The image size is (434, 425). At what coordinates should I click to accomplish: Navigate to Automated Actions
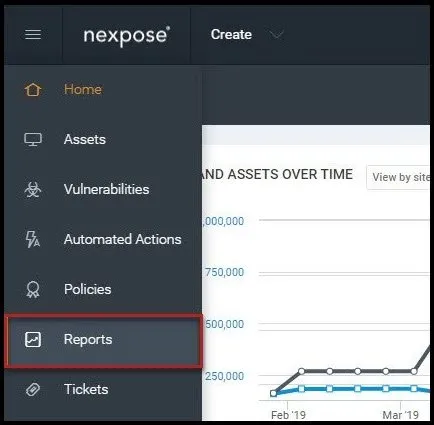[x=122, y=239]
